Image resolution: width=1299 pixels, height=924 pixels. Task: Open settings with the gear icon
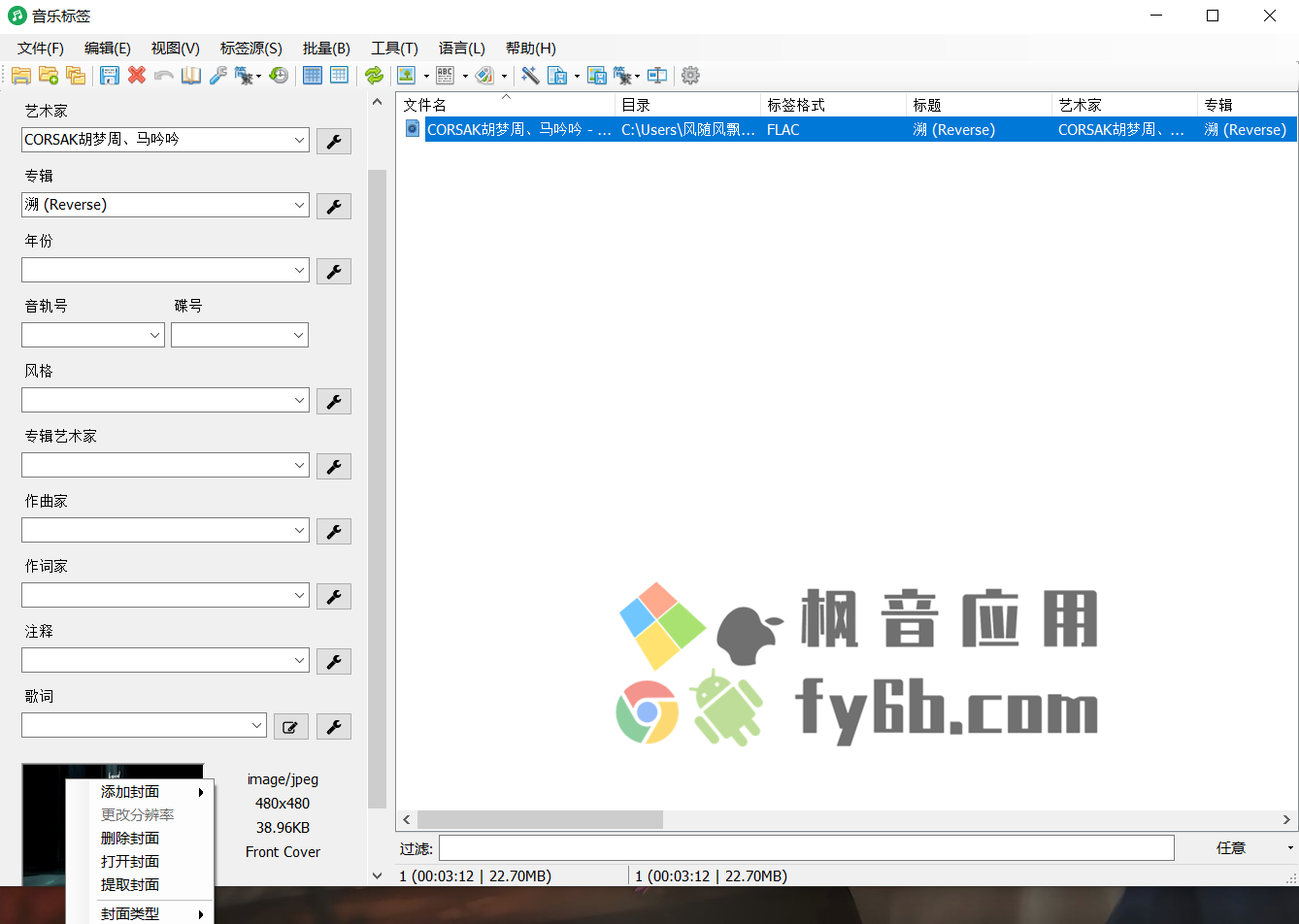pos(690,76)
